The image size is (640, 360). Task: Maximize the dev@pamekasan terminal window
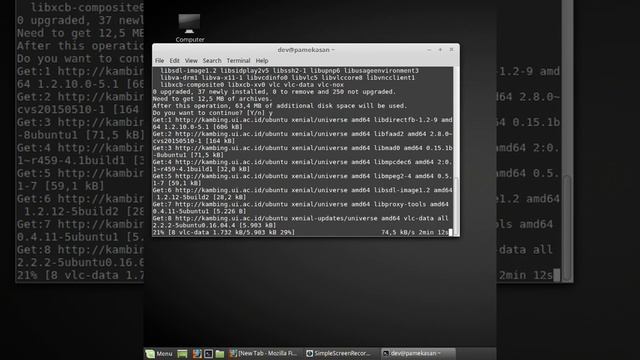click(440, 49)
